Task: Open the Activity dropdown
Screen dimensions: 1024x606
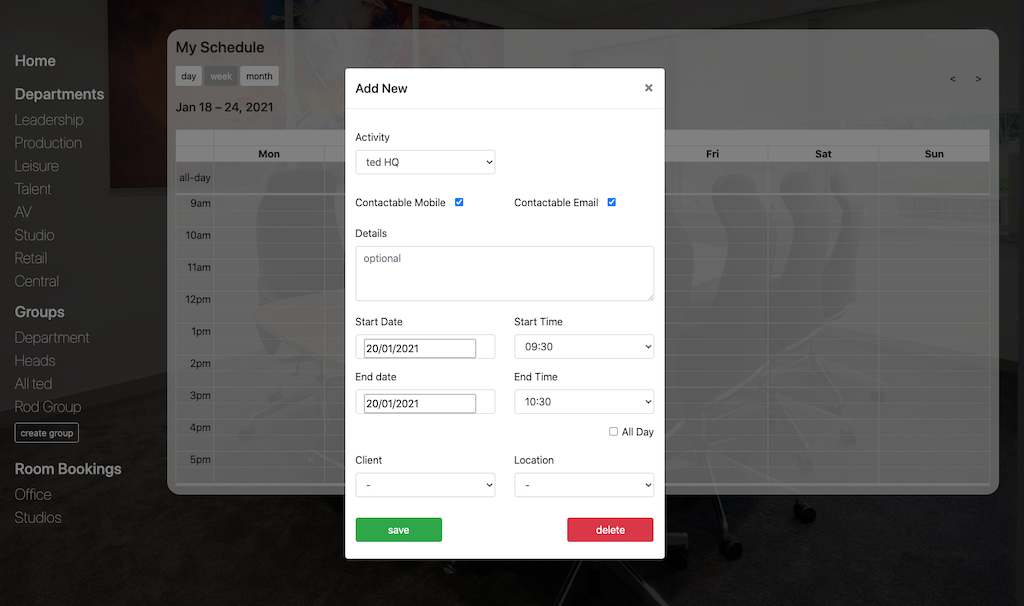Action: [x=425, y=162]
